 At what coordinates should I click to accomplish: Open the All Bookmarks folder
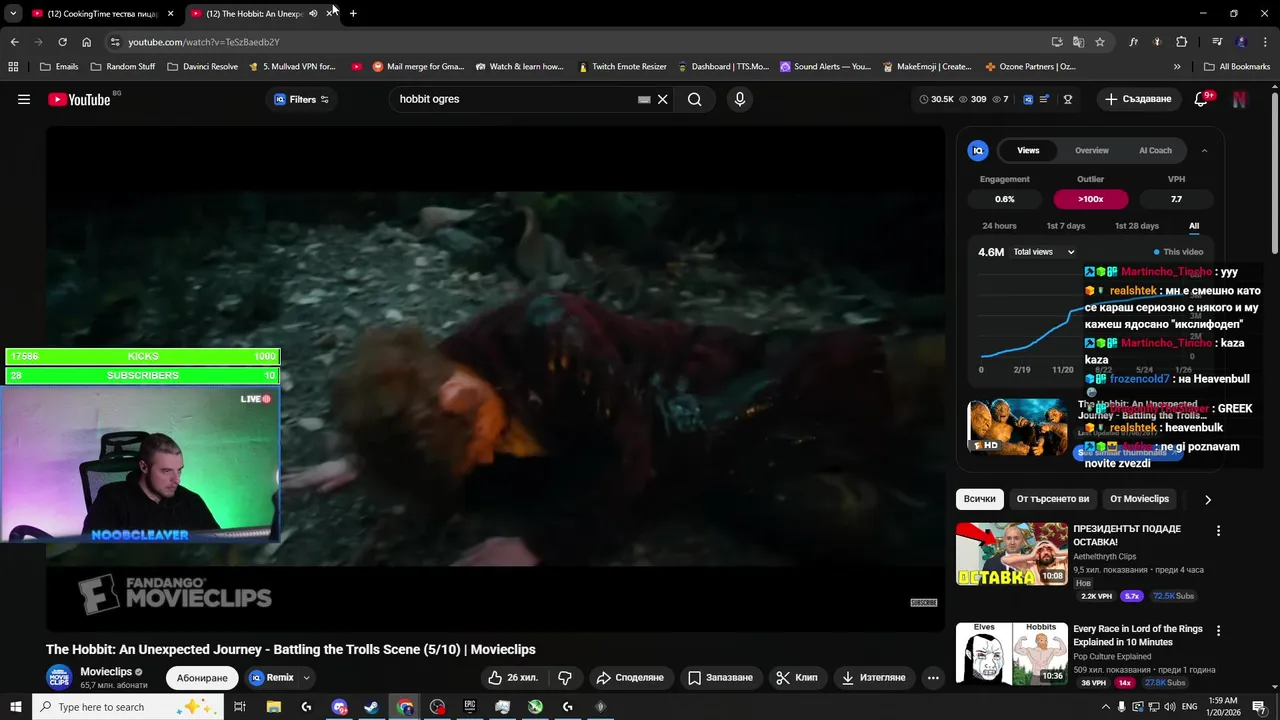1237,67
